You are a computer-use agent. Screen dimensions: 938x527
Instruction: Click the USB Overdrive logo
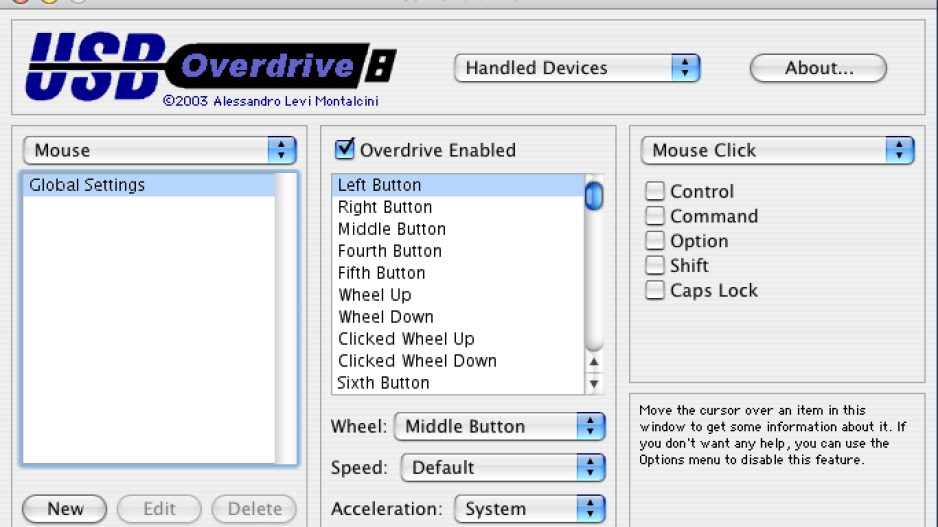[211, 68]
